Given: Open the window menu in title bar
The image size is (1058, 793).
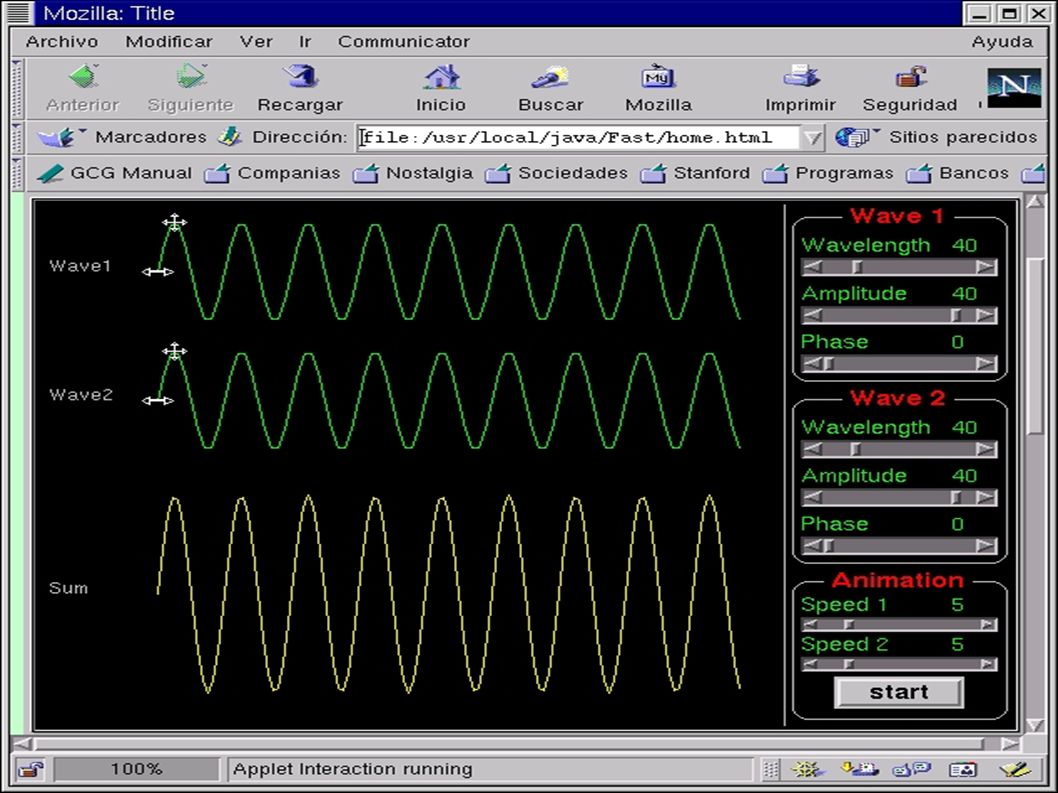Looking at the screenshot, I should 18,12.
